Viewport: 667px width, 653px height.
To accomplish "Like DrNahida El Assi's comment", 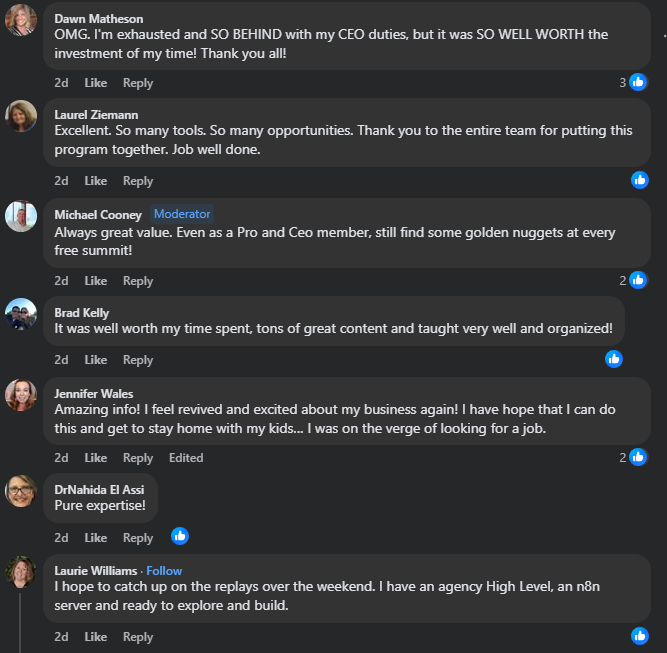I will coord(96,537).
